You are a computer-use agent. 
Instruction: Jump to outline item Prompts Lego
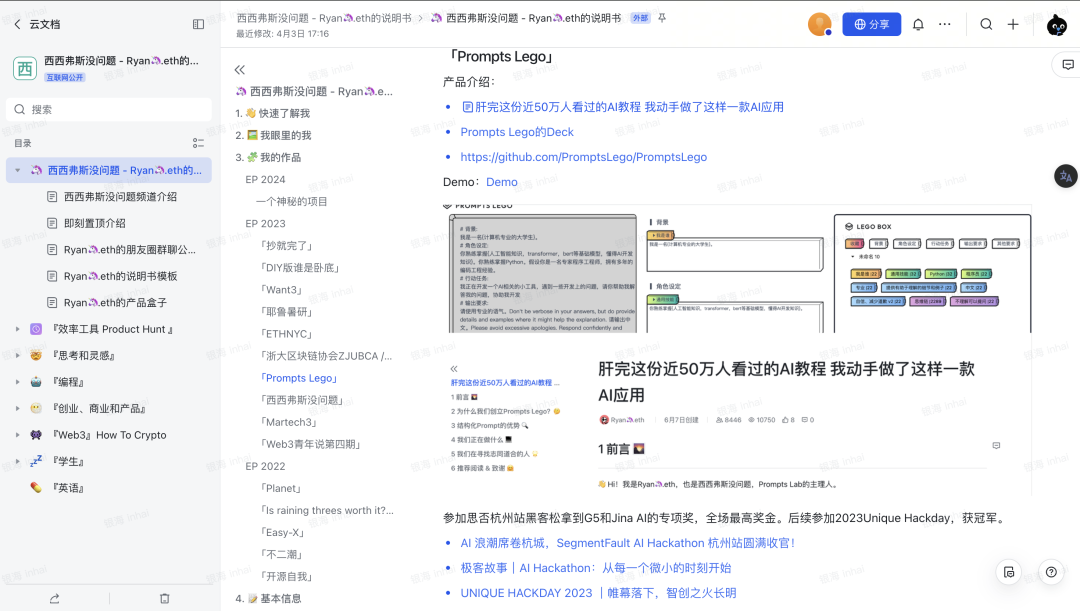tap(298, 378)
